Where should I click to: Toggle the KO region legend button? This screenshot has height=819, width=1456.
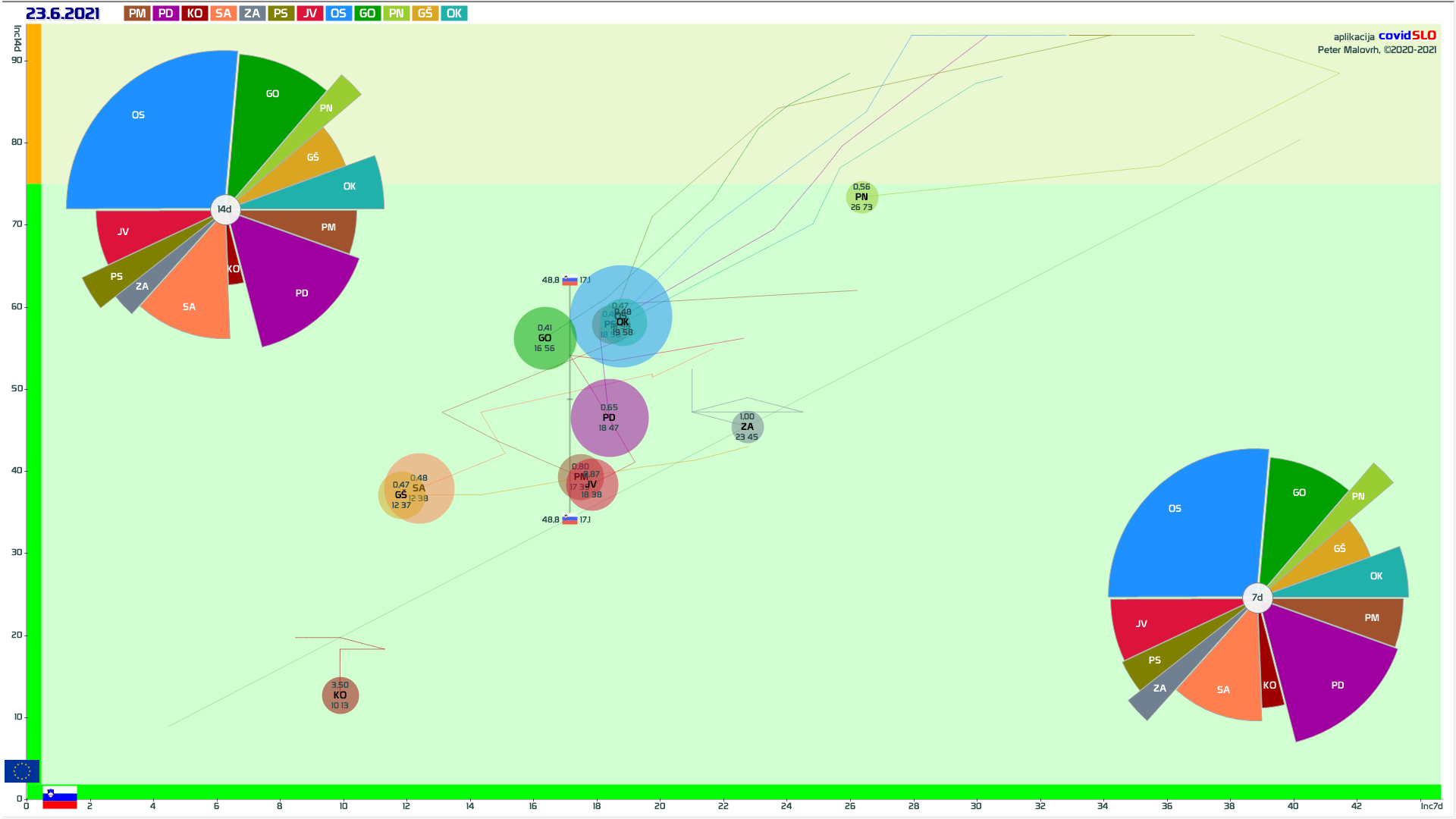click(194, 13)
